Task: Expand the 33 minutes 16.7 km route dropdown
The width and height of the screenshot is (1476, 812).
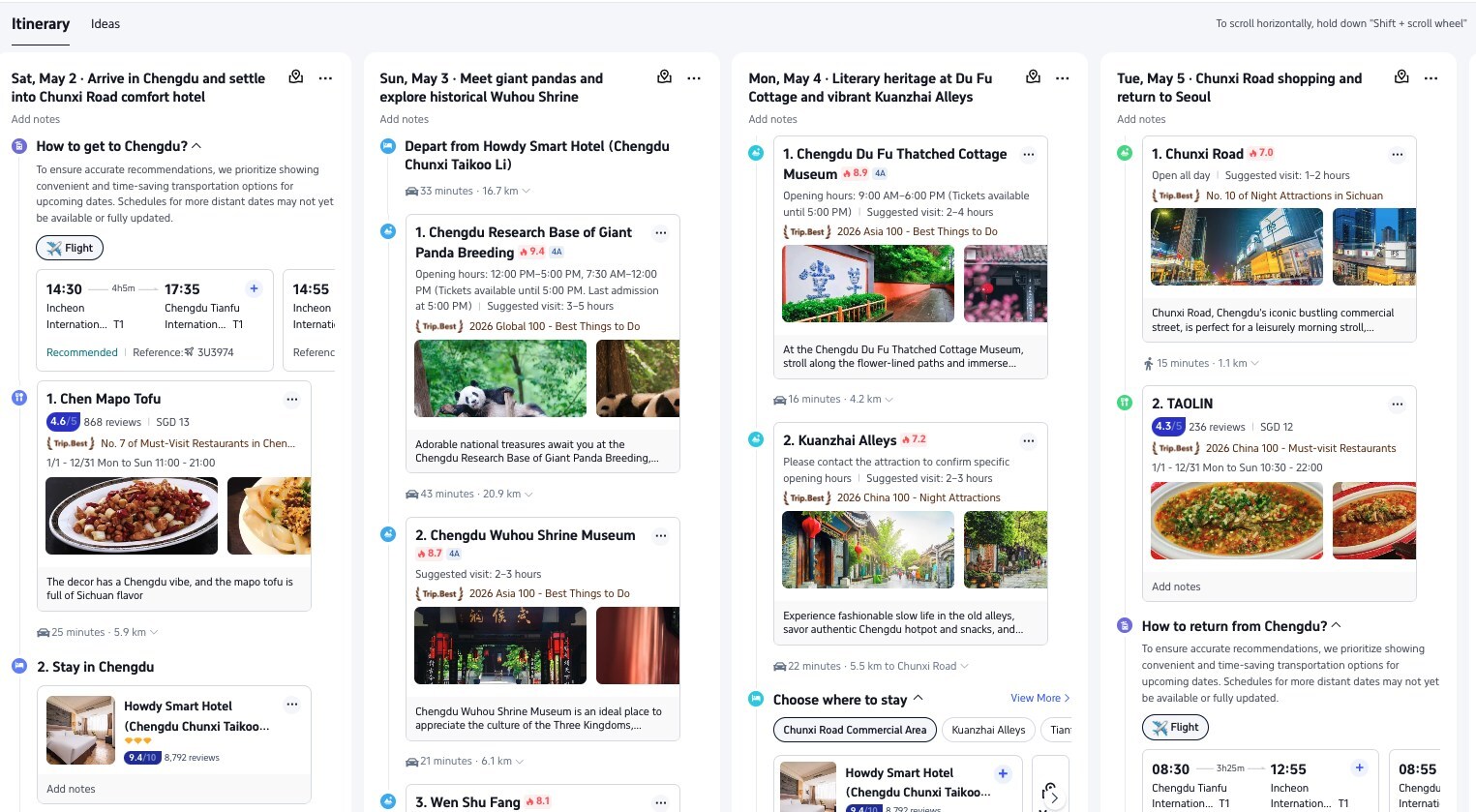Action: tap(526, 192)
